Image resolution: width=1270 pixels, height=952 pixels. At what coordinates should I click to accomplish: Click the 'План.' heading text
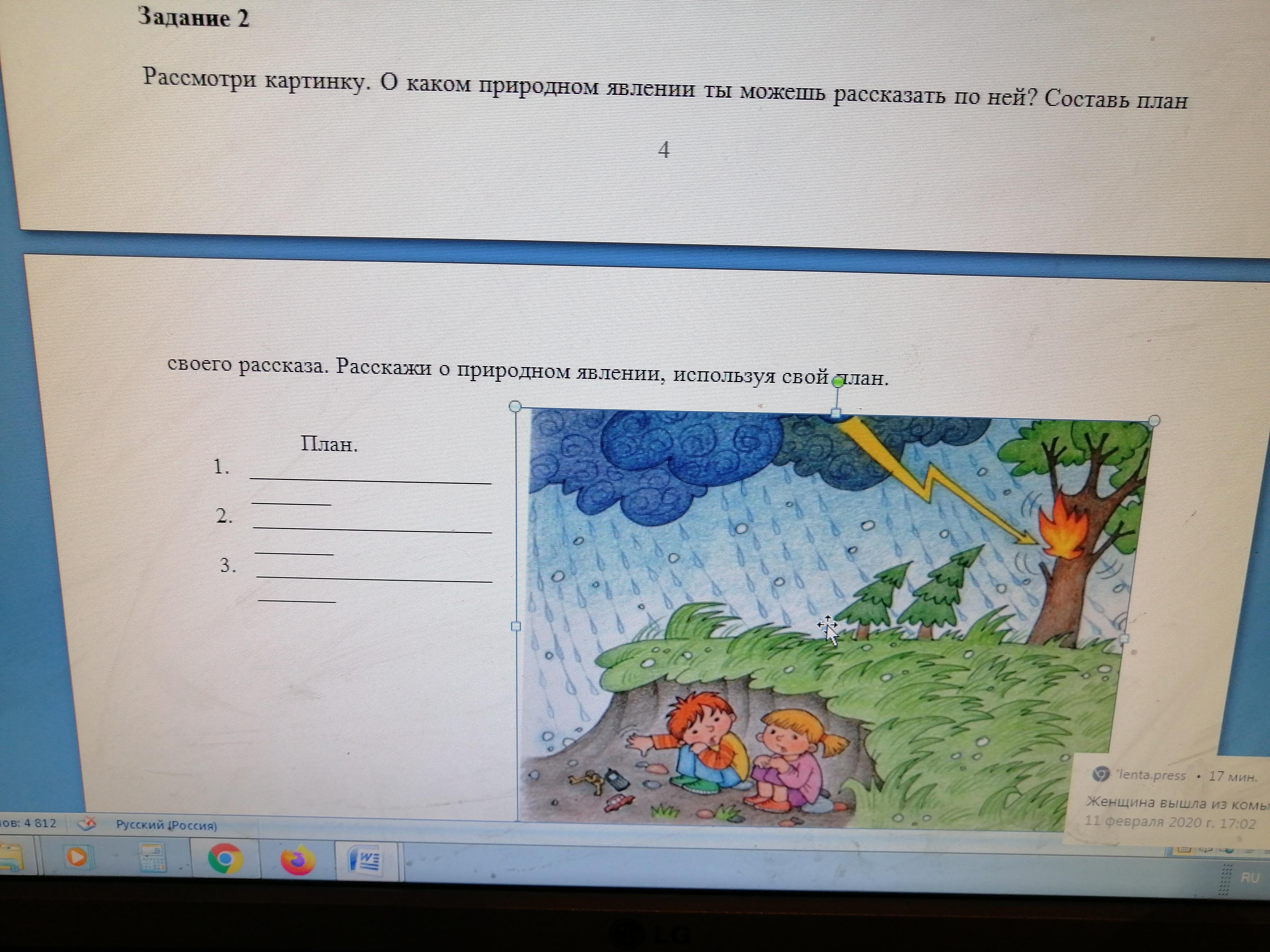(330, 443)
